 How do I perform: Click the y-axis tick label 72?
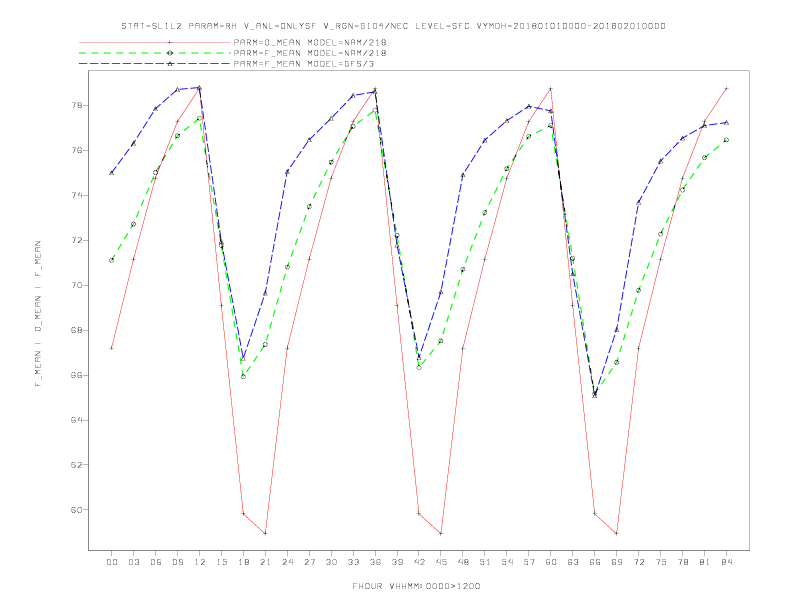(76, 240)
